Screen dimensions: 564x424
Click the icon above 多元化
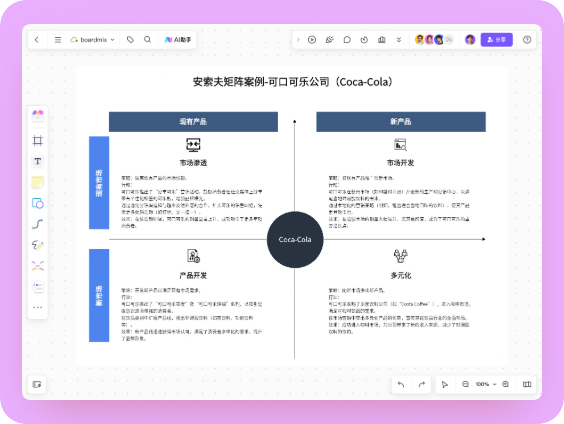click(400, 256)
